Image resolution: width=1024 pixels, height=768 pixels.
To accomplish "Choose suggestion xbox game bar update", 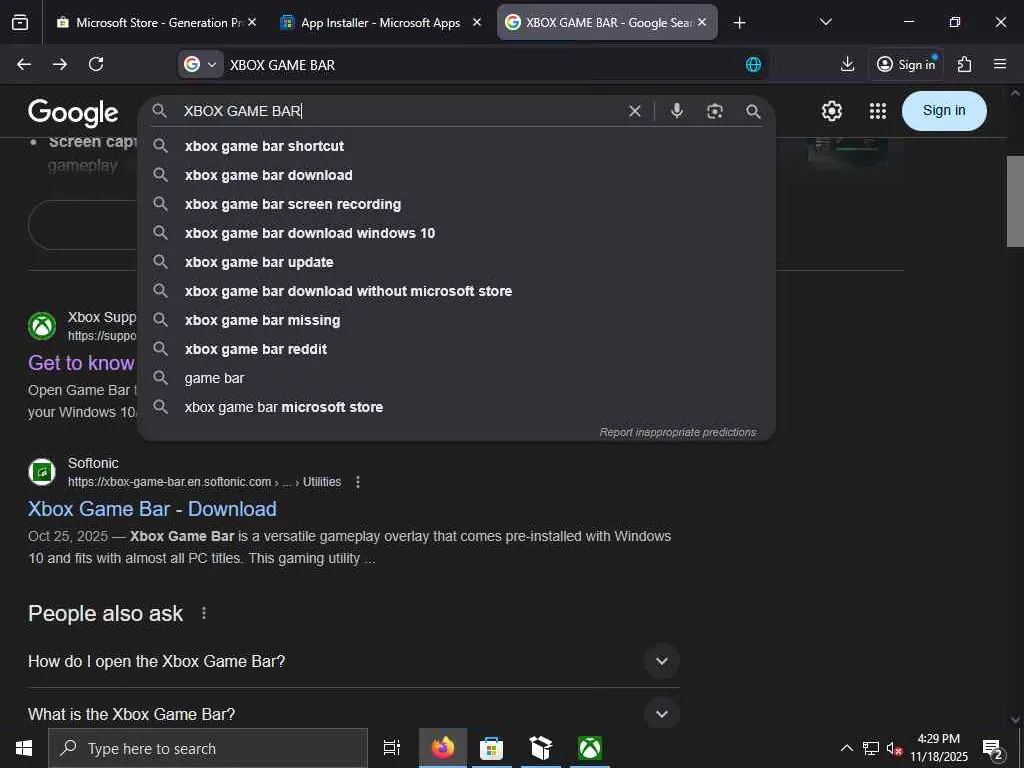I will click(x=456, y=262).
